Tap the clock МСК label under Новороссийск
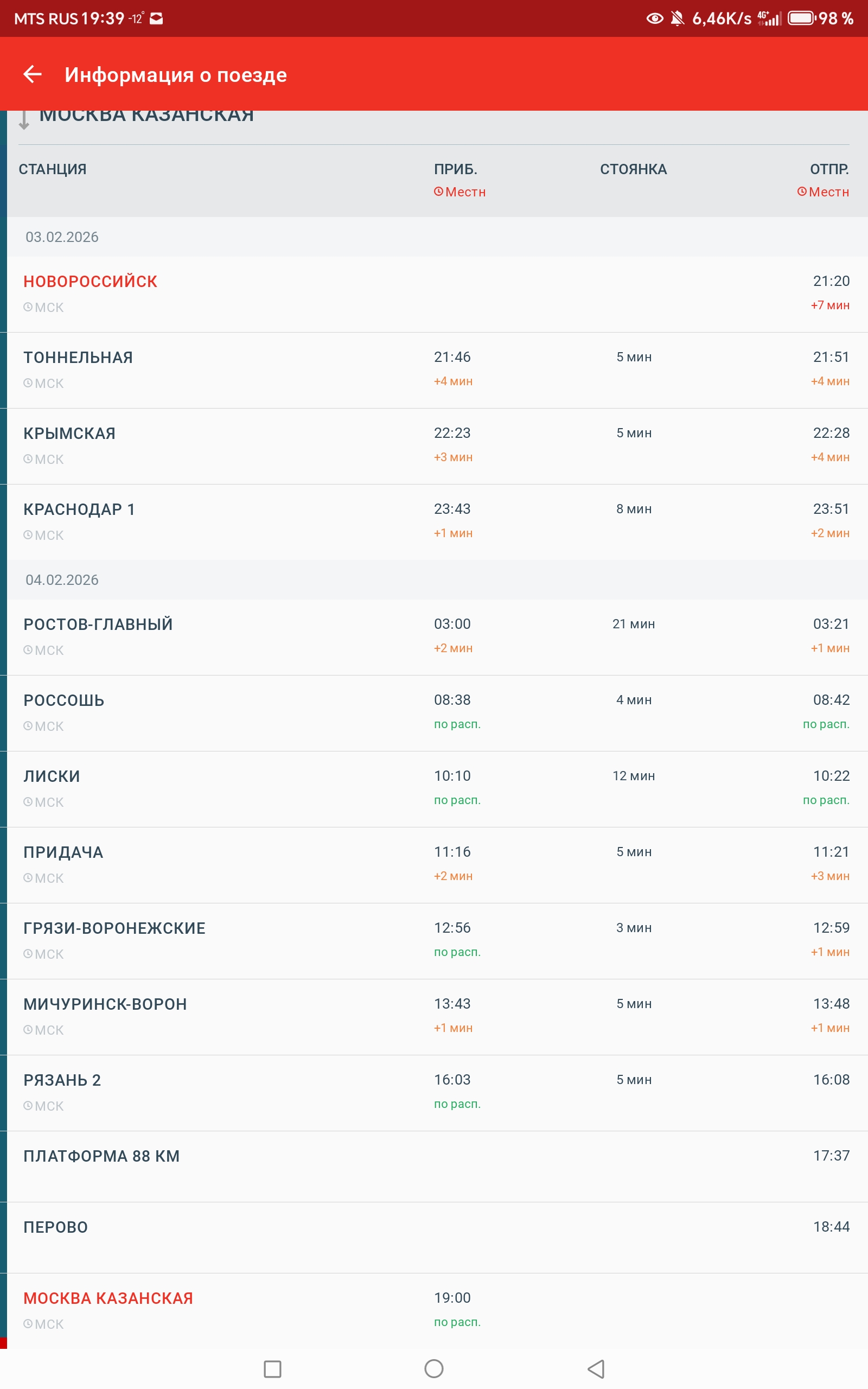This screenshot has height=1389, width=868. 43,308
